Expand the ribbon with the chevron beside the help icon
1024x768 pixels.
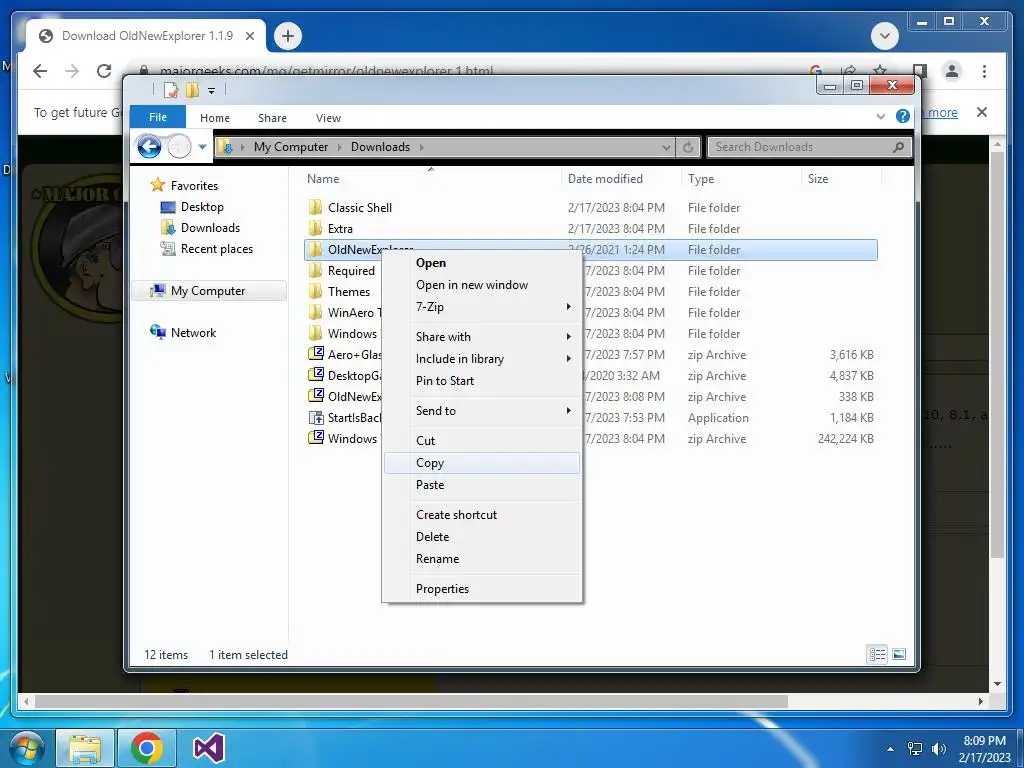pos(880,117)
